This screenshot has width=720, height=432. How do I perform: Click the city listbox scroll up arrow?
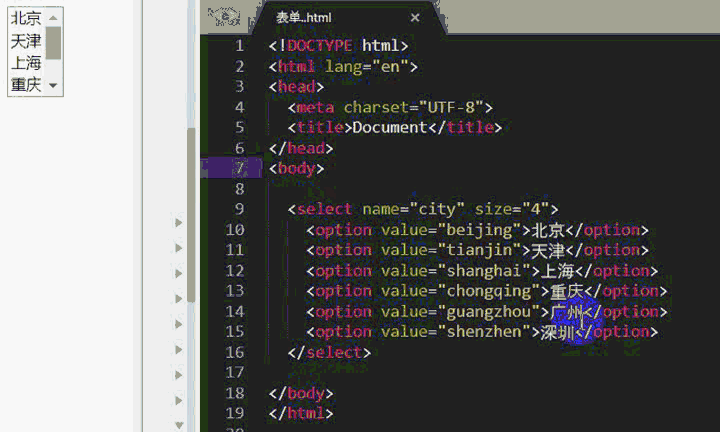pos(53,18)
